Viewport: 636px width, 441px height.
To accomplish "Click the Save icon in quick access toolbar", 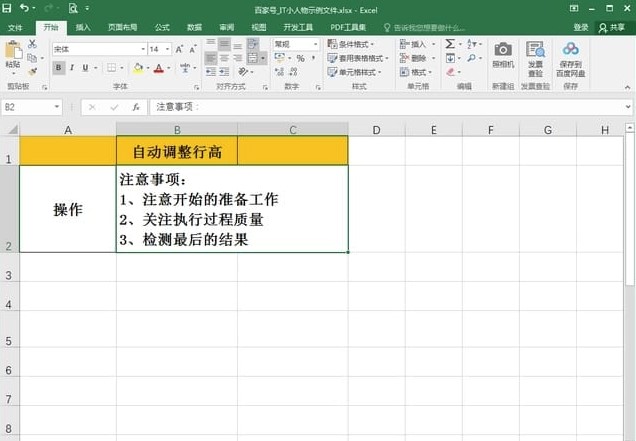I will (8, 8).
